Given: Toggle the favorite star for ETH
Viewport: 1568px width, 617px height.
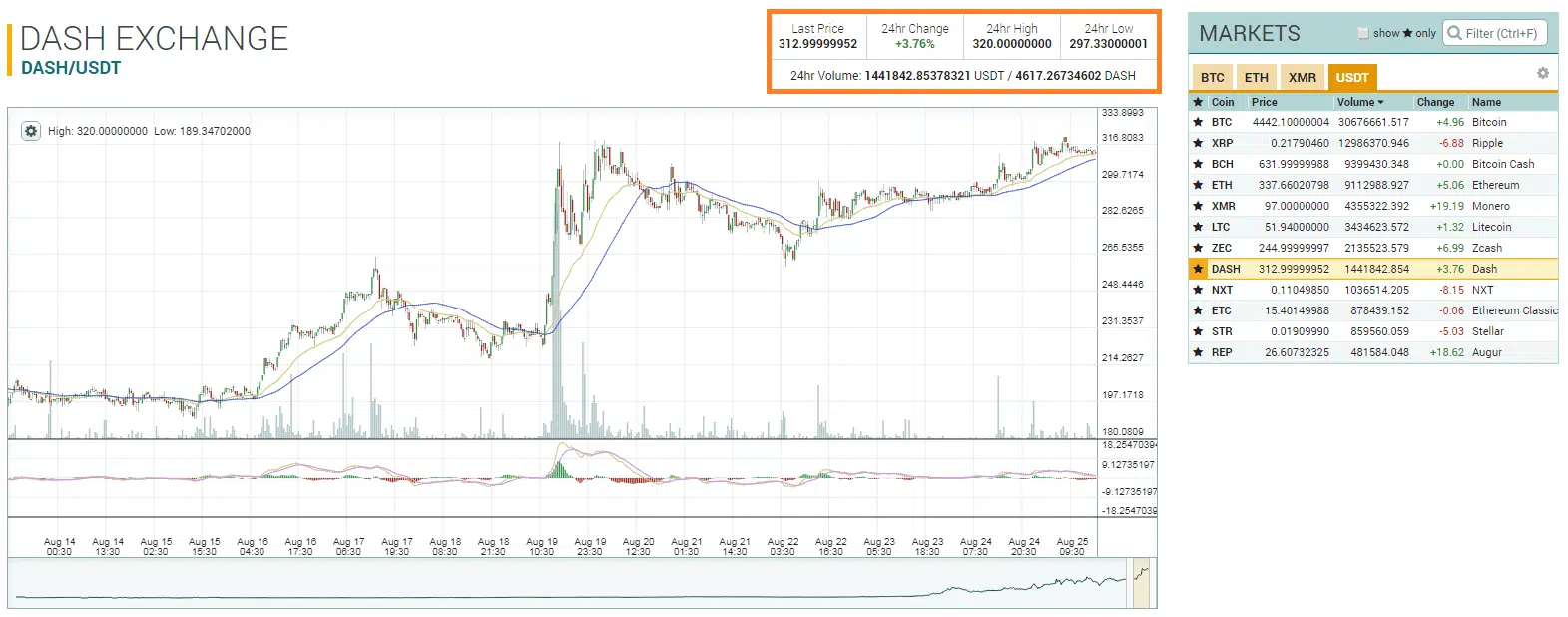Looking at the screenshot, I should coord(1198,185).
